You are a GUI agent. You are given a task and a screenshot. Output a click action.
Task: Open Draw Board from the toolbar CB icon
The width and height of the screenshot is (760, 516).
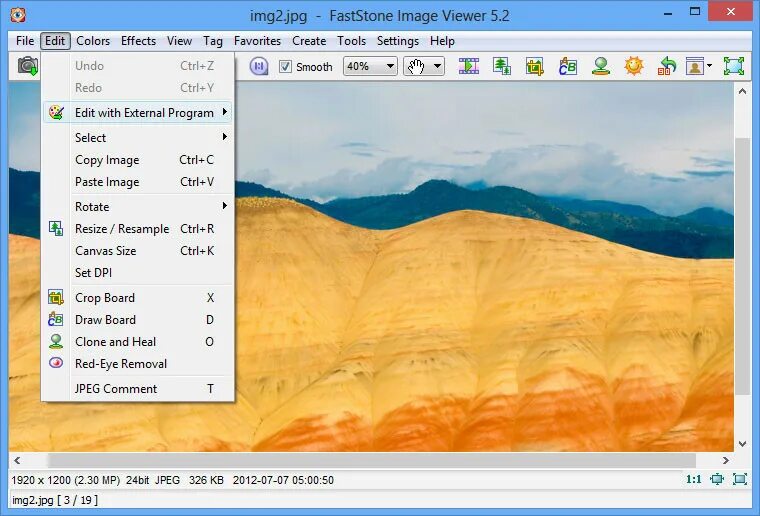(568, 66)
